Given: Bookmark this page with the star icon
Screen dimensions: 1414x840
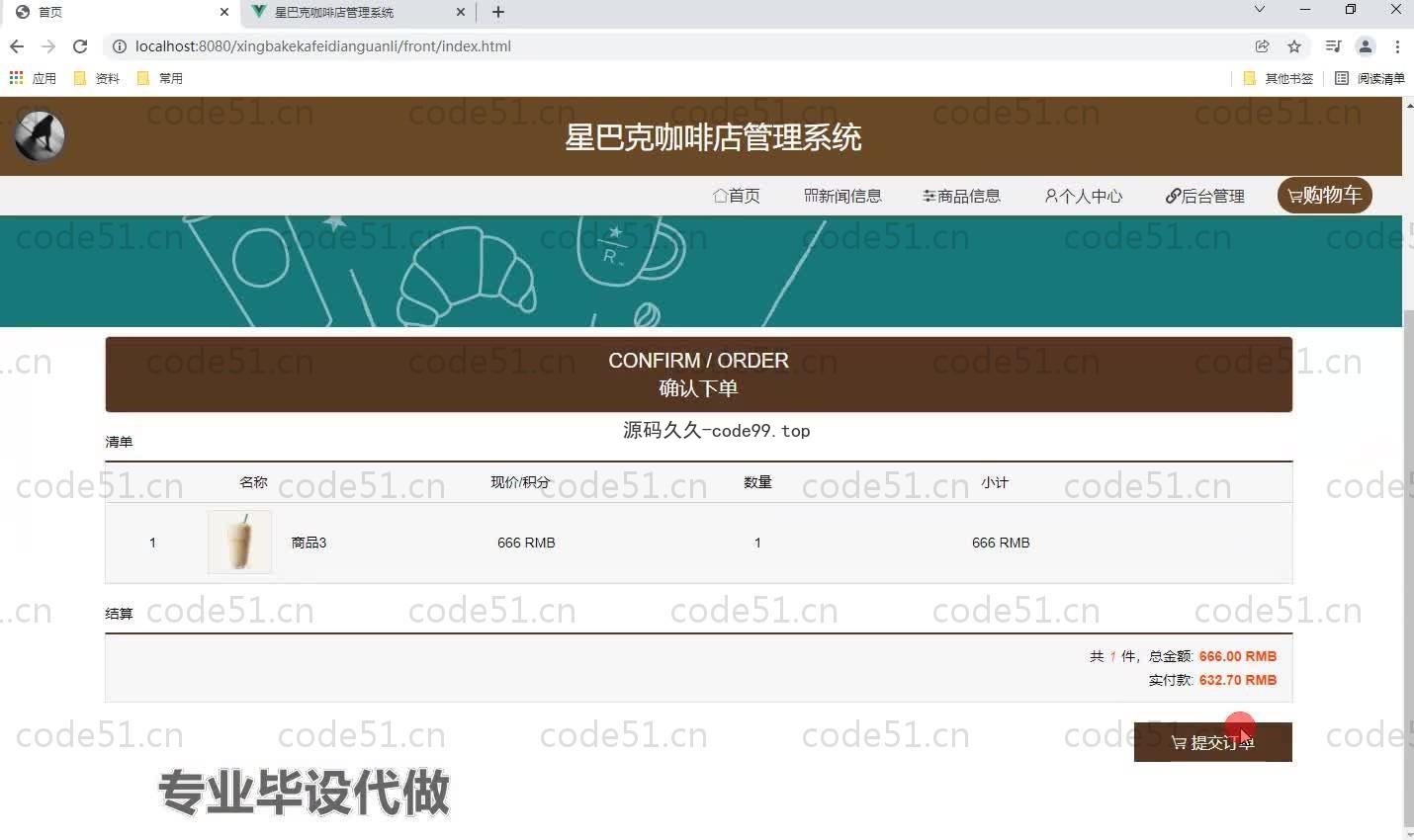Looking at the screenshot, I should 1294,46.
